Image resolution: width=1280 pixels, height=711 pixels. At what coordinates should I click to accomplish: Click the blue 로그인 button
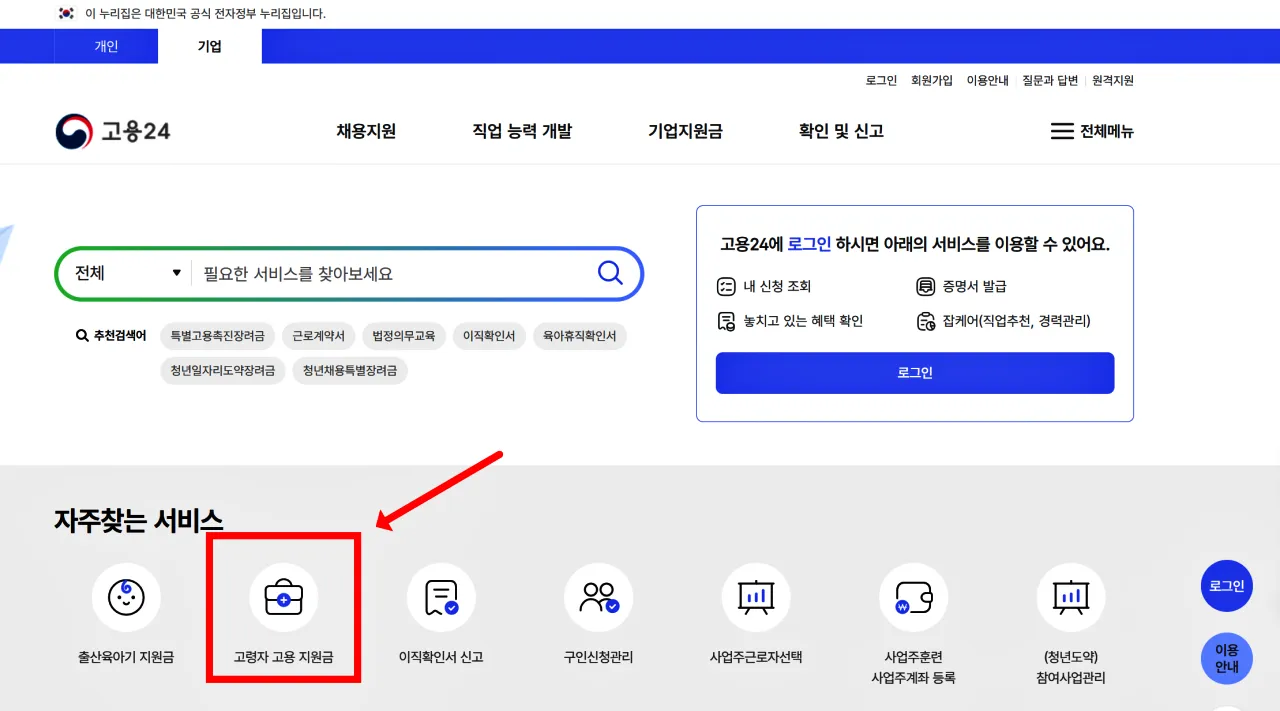pos(914,372)
